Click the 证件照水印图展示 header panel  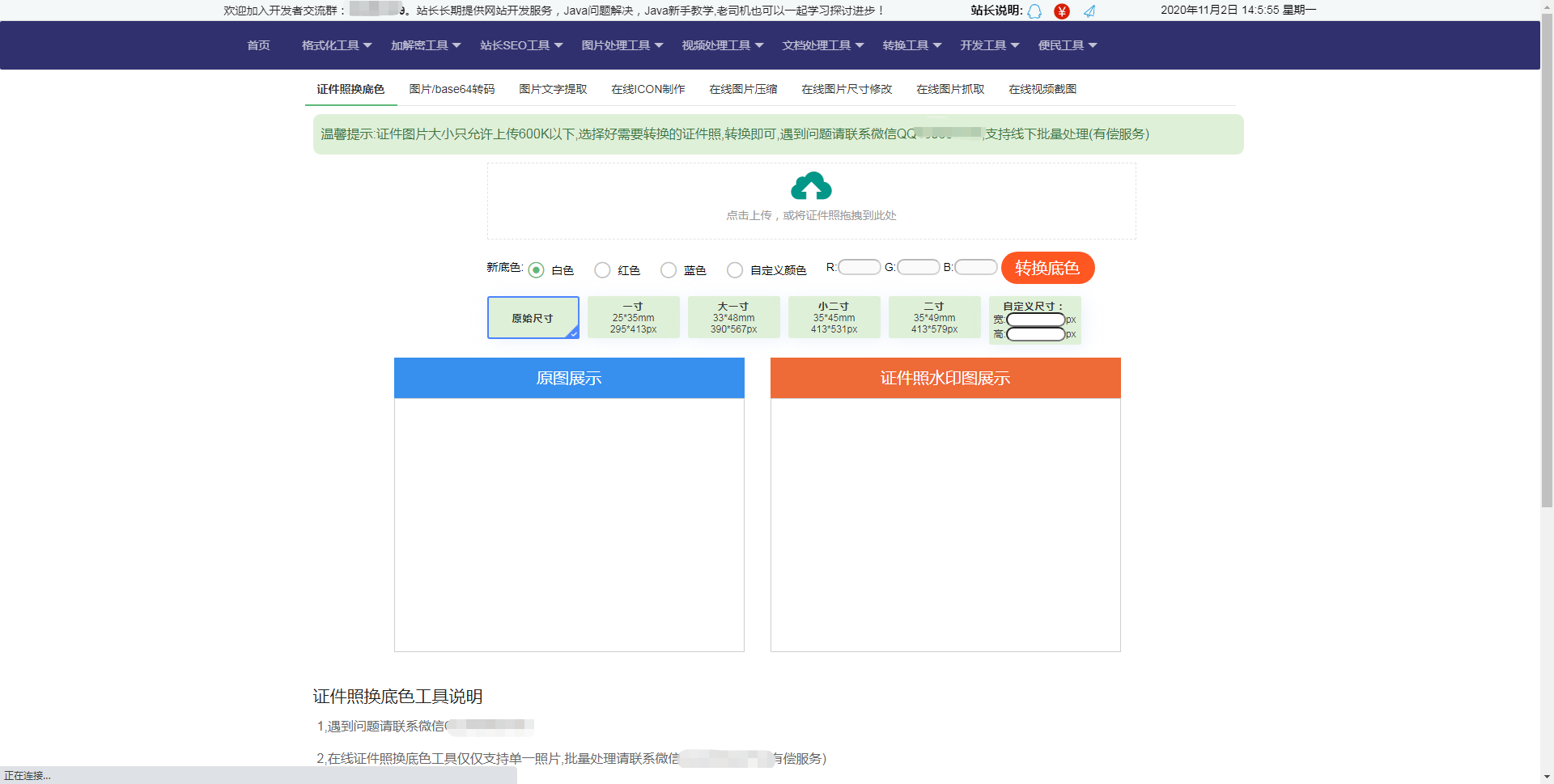[x=945, y=378]
